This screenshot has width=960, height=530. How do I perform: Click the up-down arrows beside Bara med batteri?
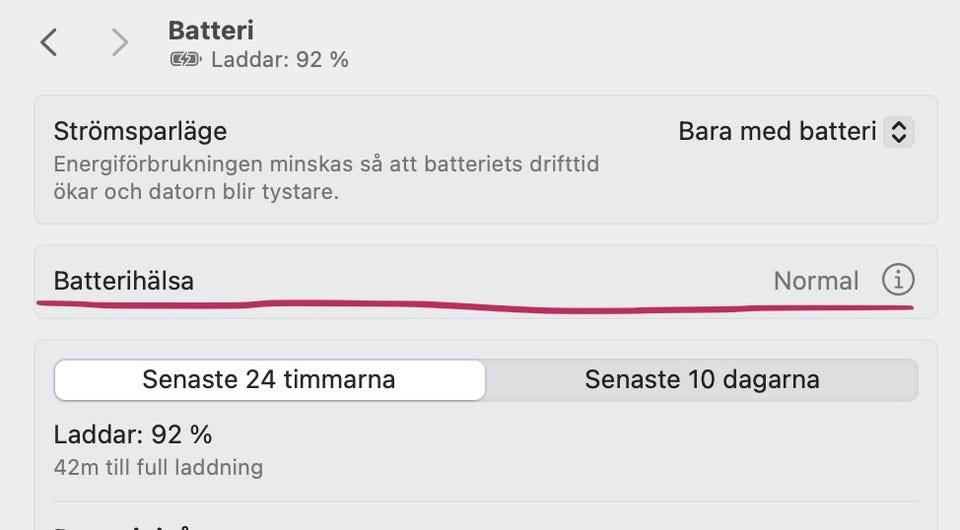[x=898, y=131]
